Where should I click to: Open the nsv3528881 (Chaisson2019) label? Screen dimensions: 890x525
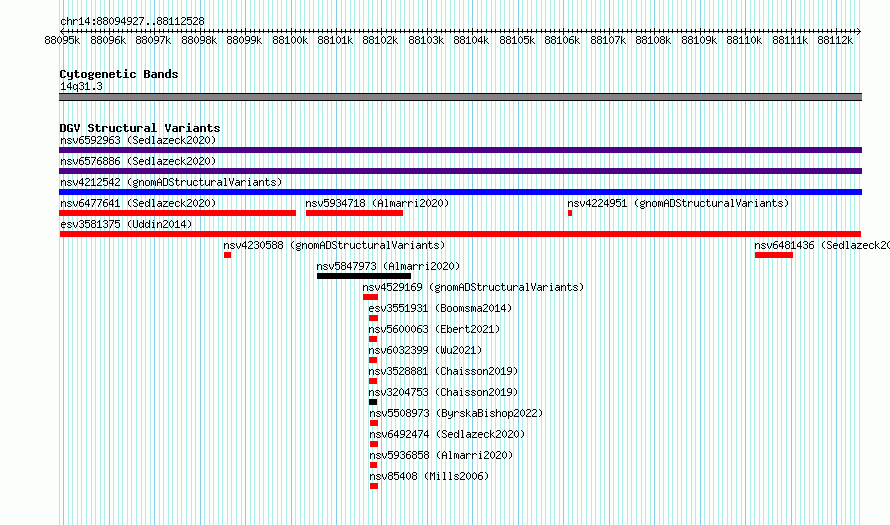click(443, 371)
